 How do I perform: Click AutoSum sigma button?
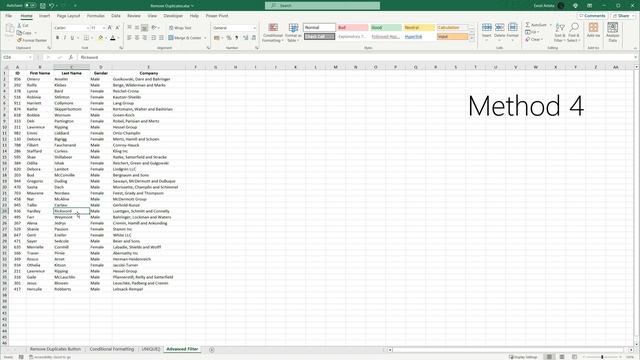click(x=536, y=25)
